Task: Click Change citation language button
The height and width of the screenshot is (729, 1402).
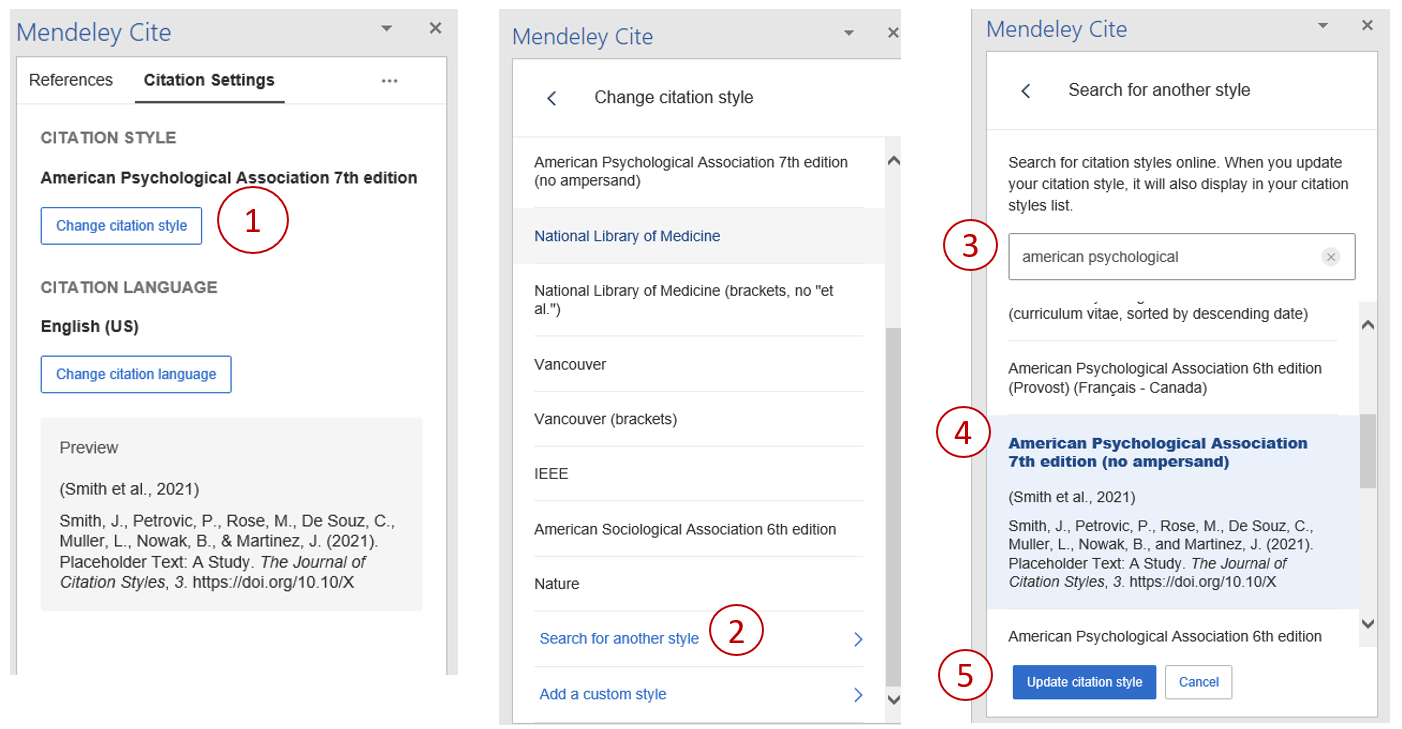Action: coord(136,374)
